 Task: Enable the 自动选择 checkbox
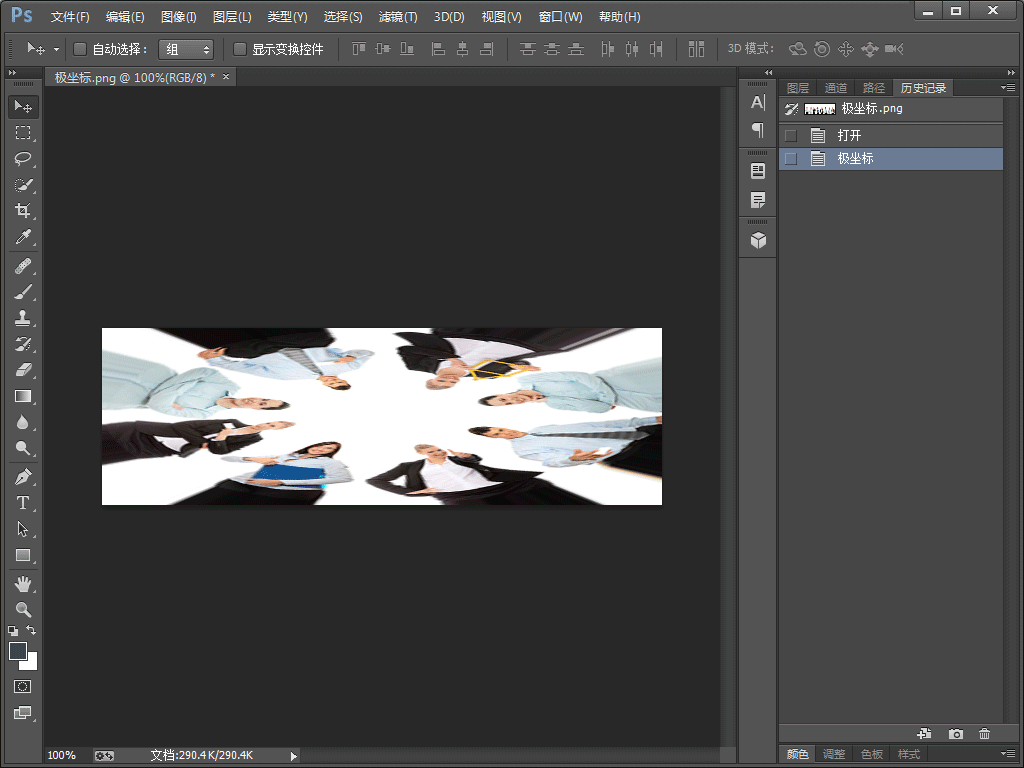[80, 49]
